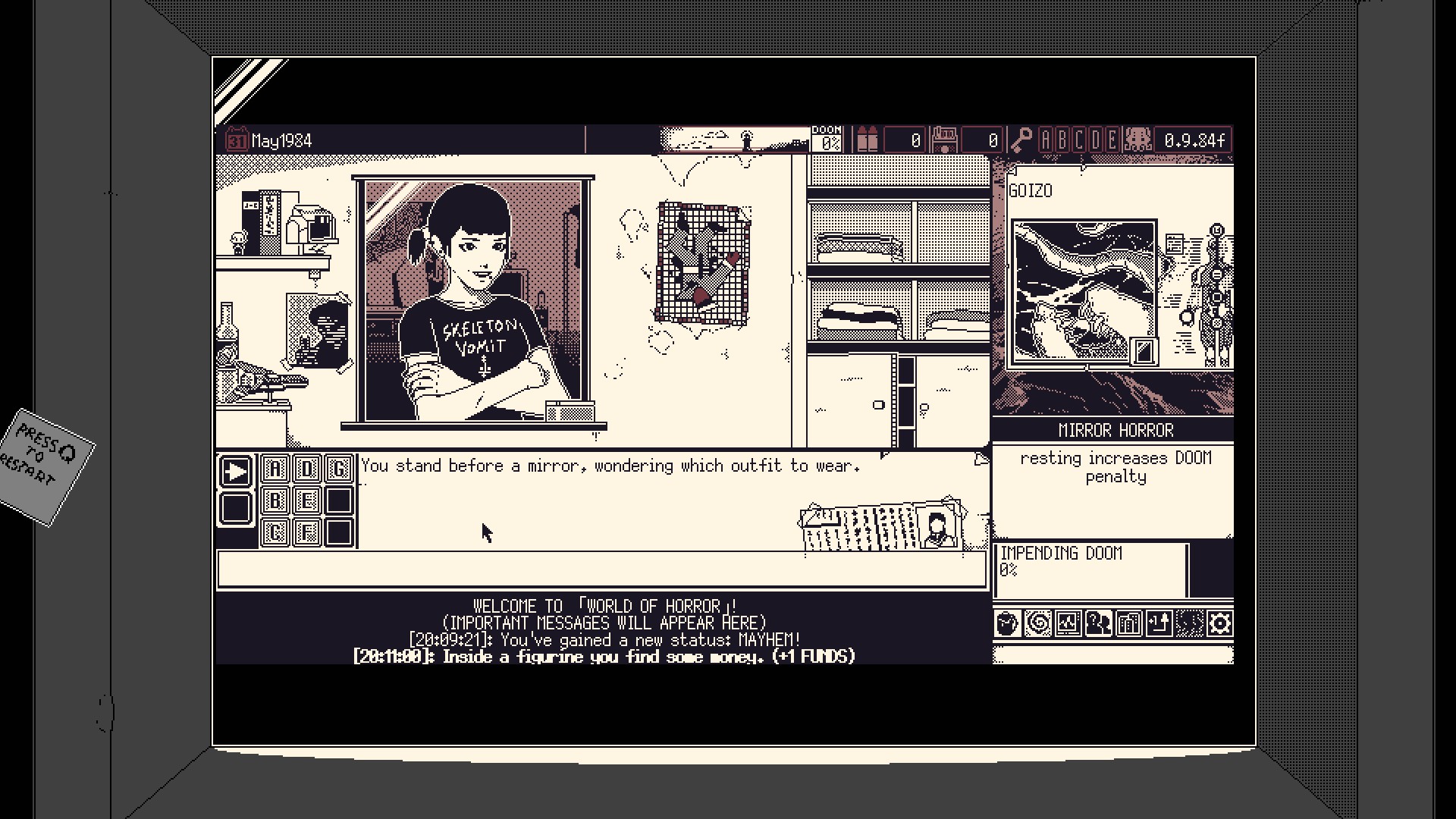The height and width of the screenshot is (819, 1456).
Task: Choose outfit option A
Action: coord(275,469)
